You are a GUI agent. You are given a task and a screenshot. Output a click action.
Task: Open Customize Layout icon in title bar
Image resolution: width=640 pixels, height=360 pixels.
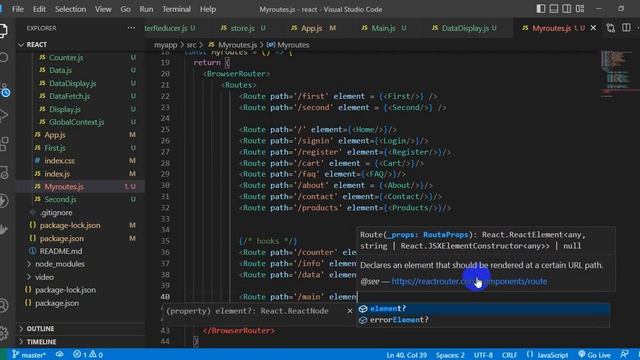(x=580, y=9)
